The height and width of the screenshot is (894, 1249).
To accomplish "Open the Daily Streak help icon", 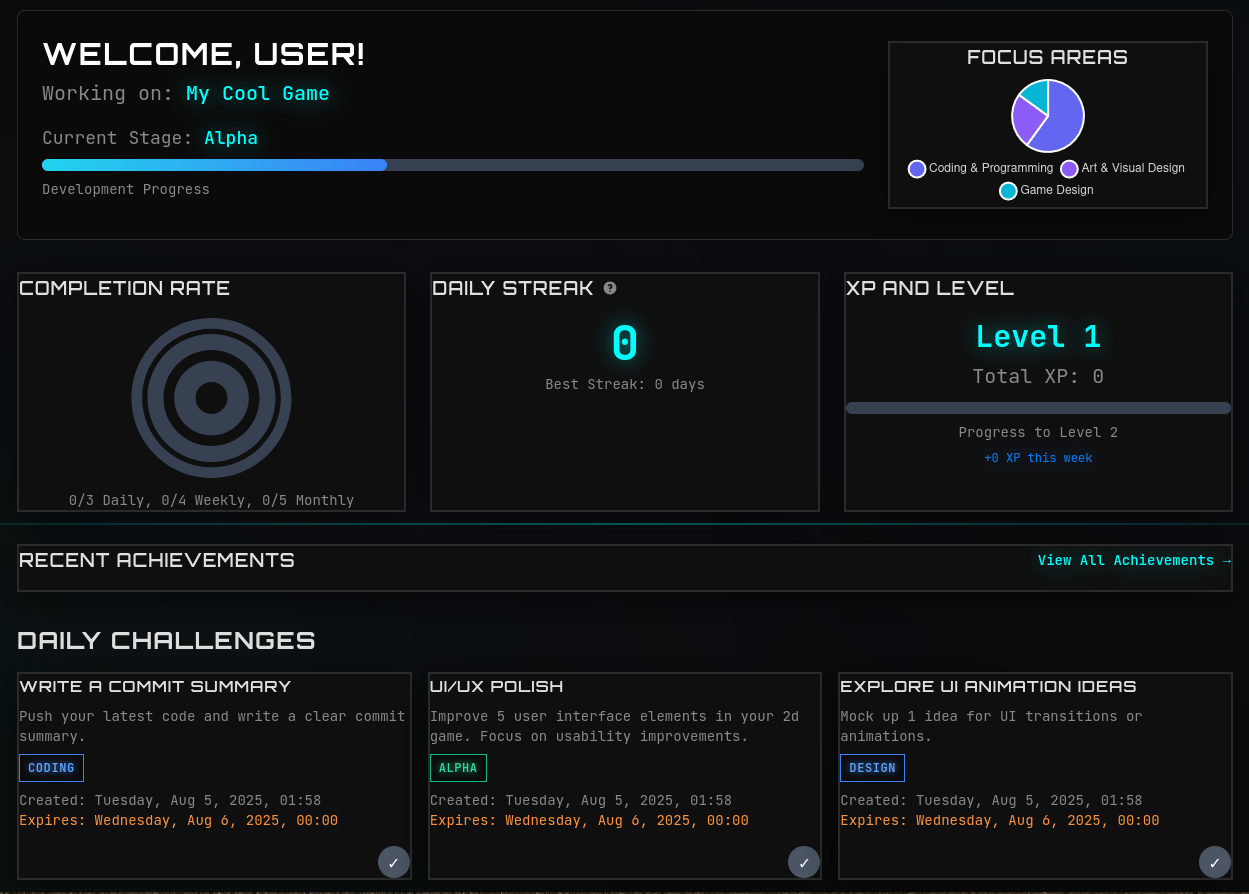I will (610, 288).
